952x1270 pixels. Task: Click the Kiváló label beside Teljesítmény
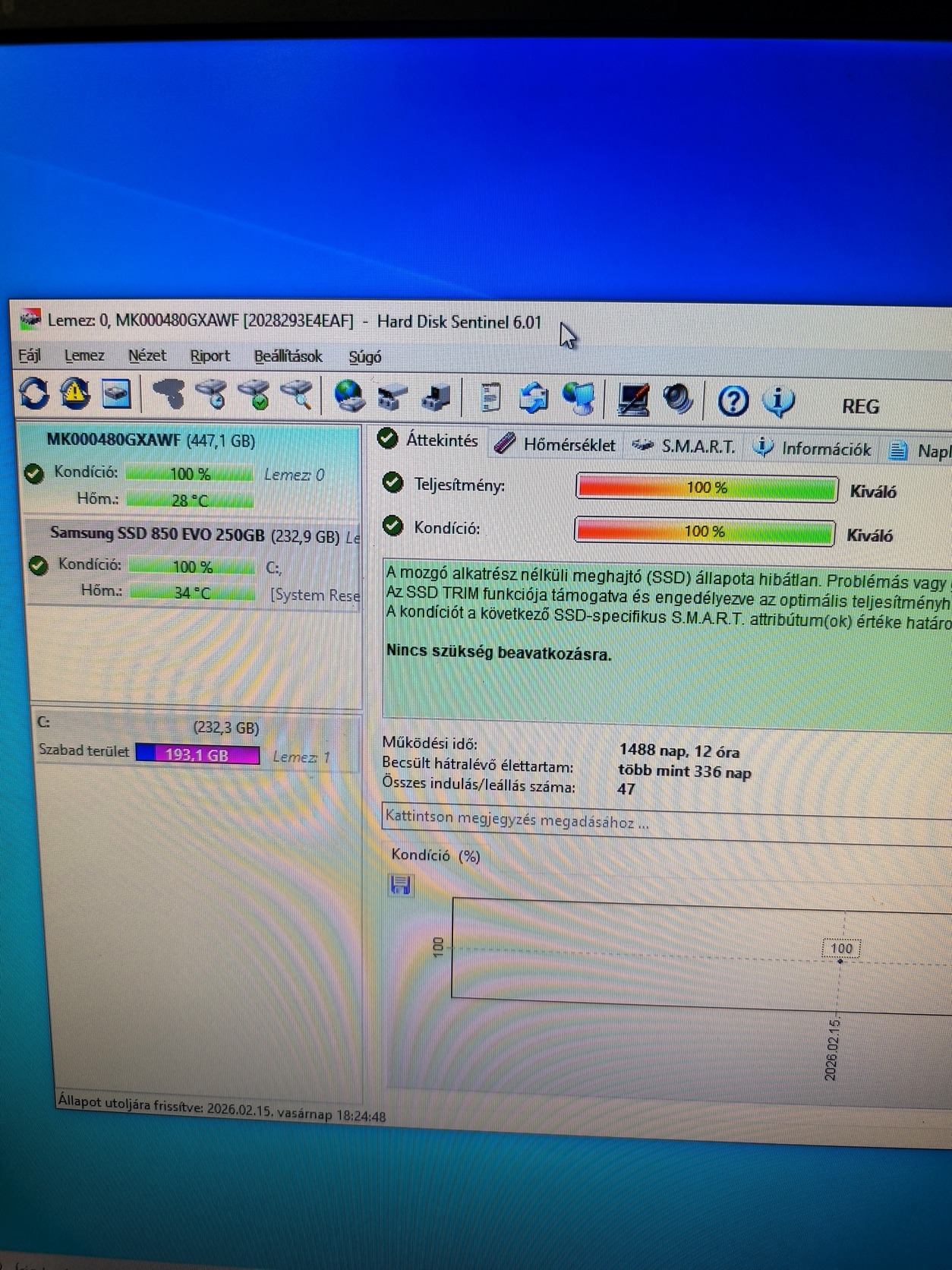pyautogui.click(x=873, y=491)
